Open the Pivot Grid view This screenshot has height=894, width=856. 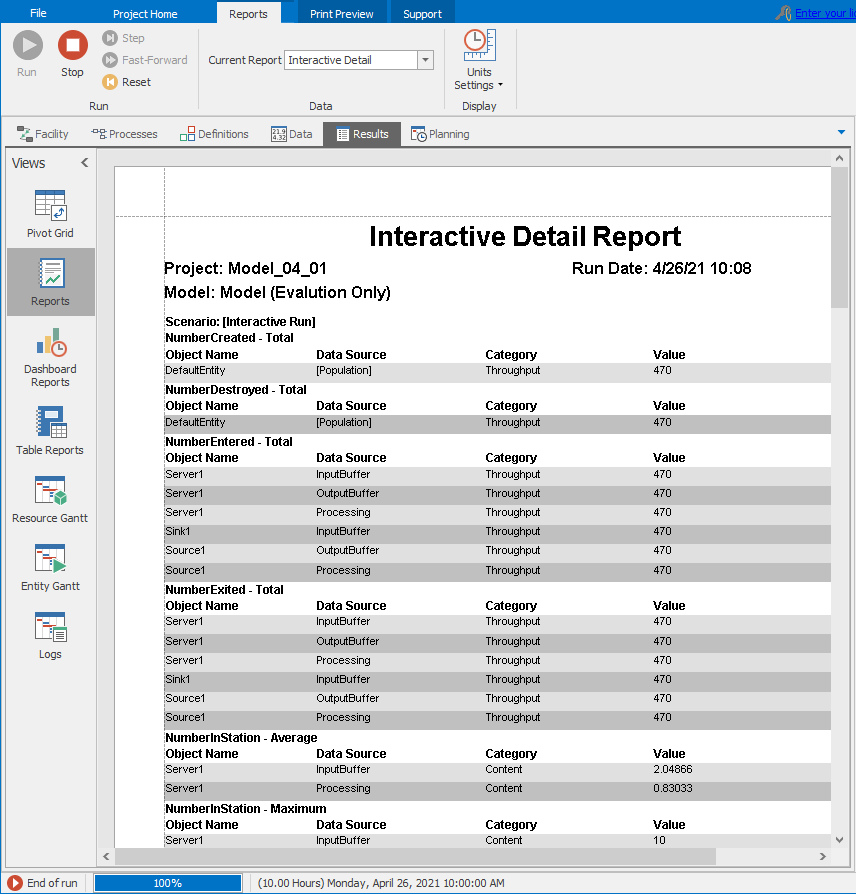[x=50, y=214]
